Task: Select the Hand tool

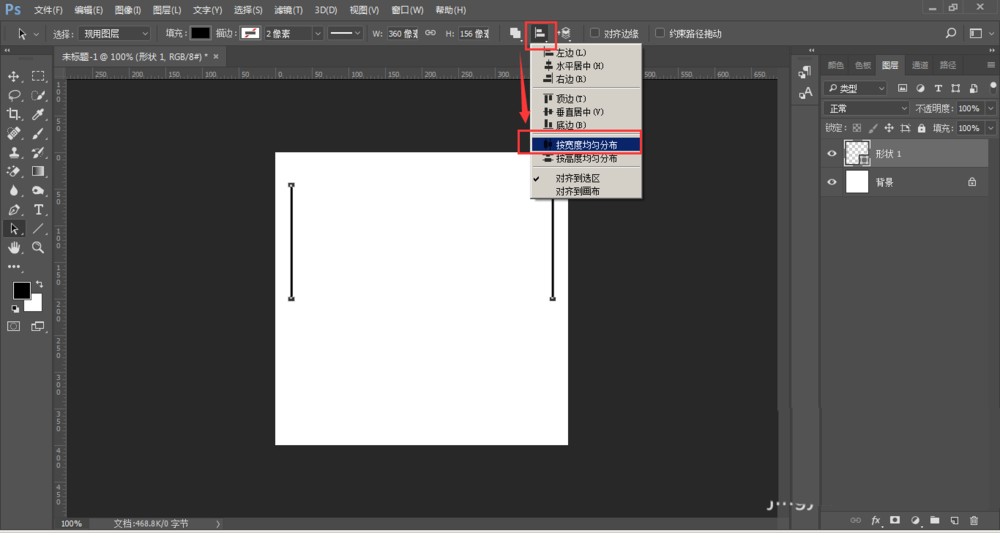Action: [x=14, y=247]
